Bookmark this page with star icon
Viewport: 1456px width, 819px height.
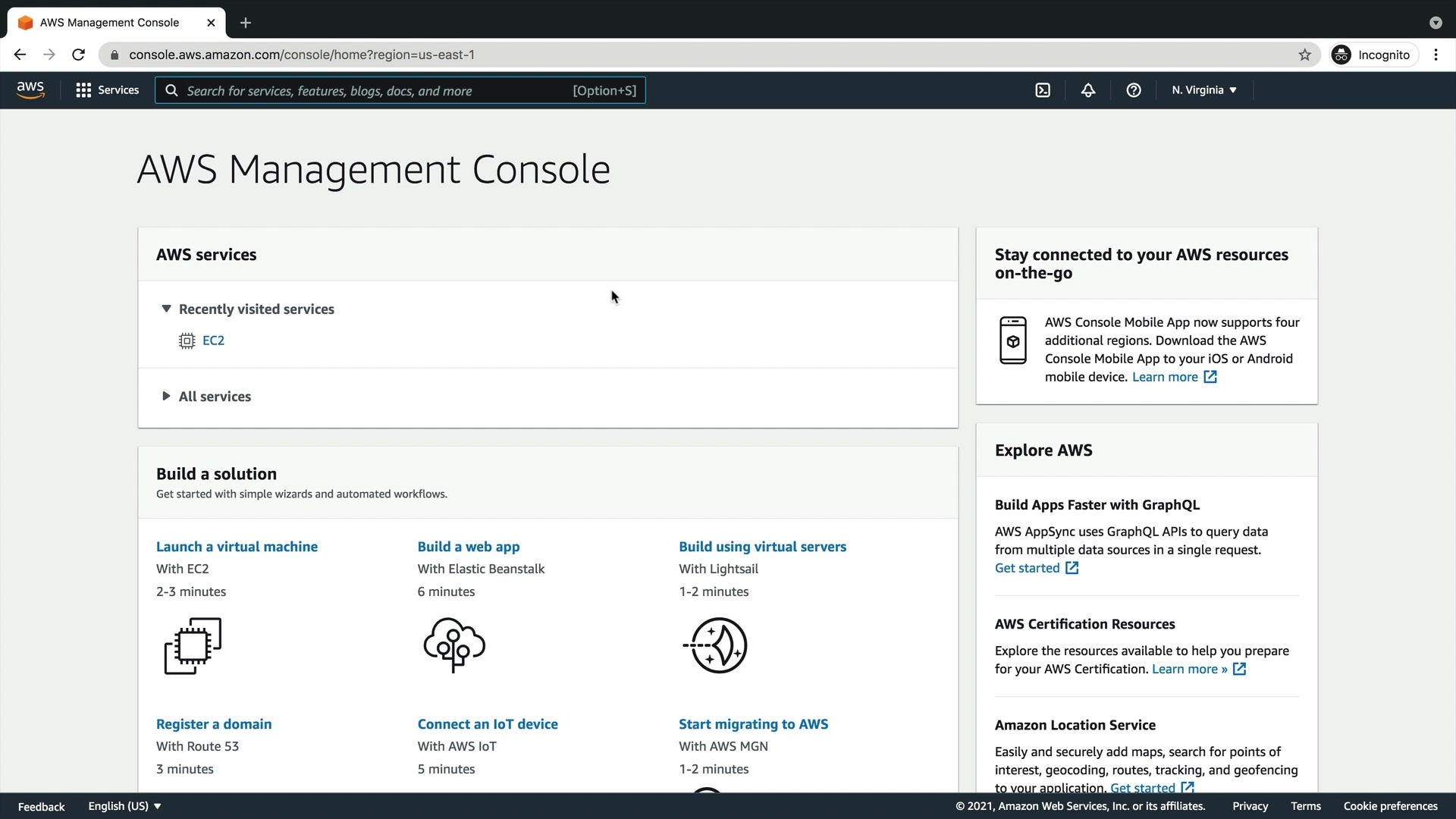pyautogui.click(x=1304, y=55)
